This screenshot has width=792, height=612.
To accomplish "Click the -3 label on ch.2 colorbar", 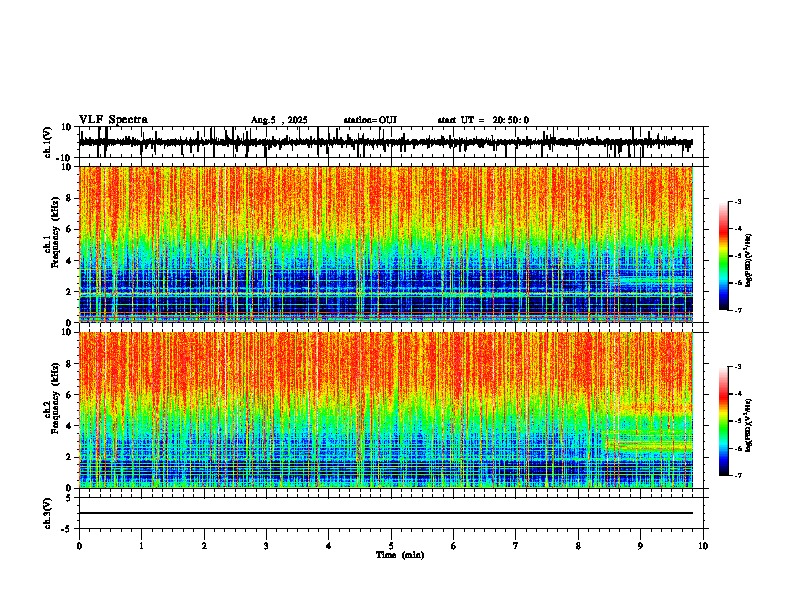I will click(738, 367).
